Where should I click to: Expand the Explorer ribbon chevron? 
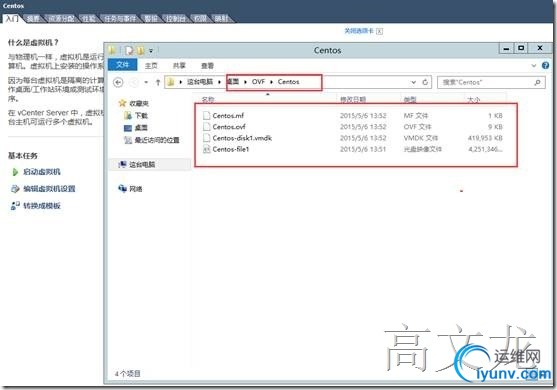[534, 66]
